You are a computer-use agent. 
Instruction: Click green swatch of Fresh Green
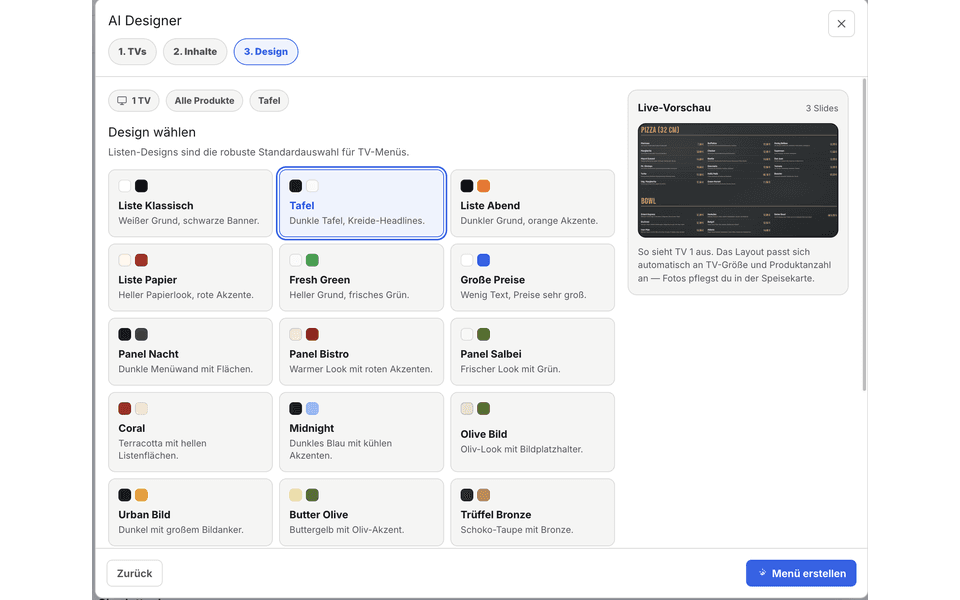click(312, 260)
